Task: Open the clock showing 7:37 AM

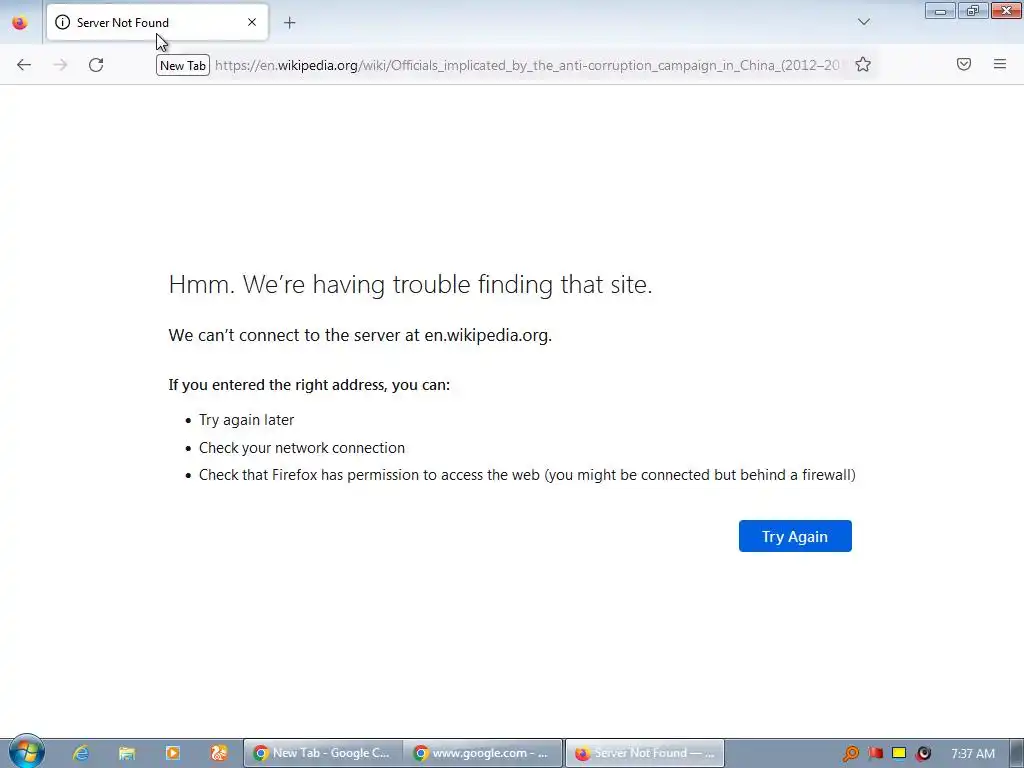Action: 973,754
